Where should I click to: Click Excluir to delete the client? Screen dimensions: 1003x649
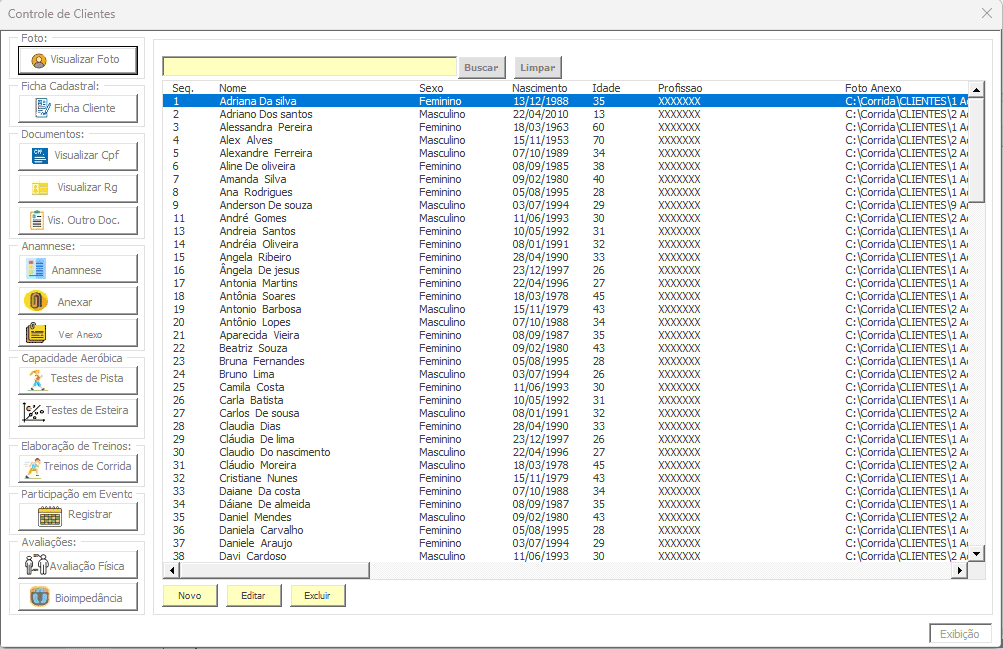pyautogui.click(x=317, y=595)
